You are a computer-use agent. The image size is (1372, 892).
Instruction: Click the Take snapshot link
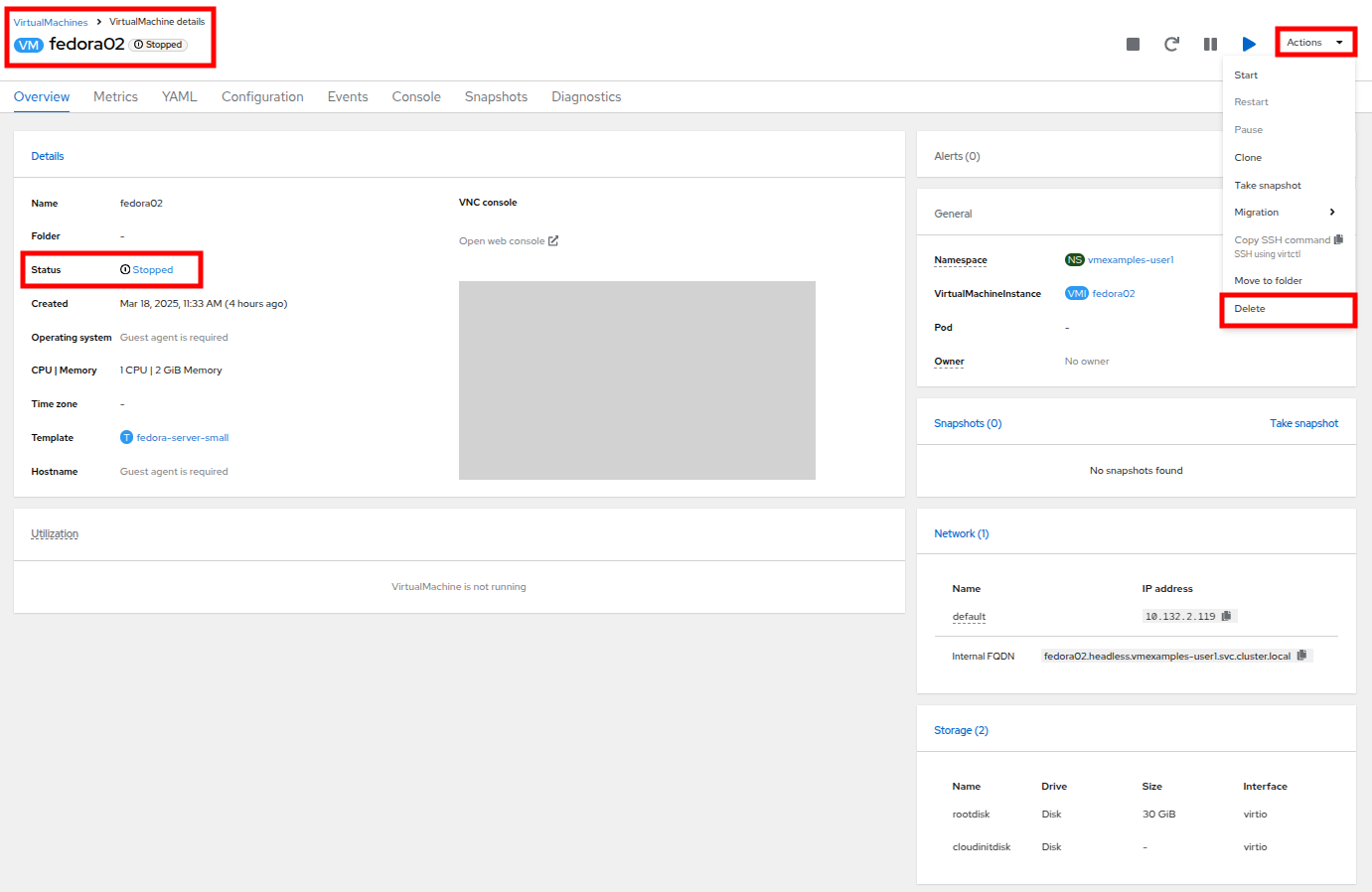pos(1303,423)
